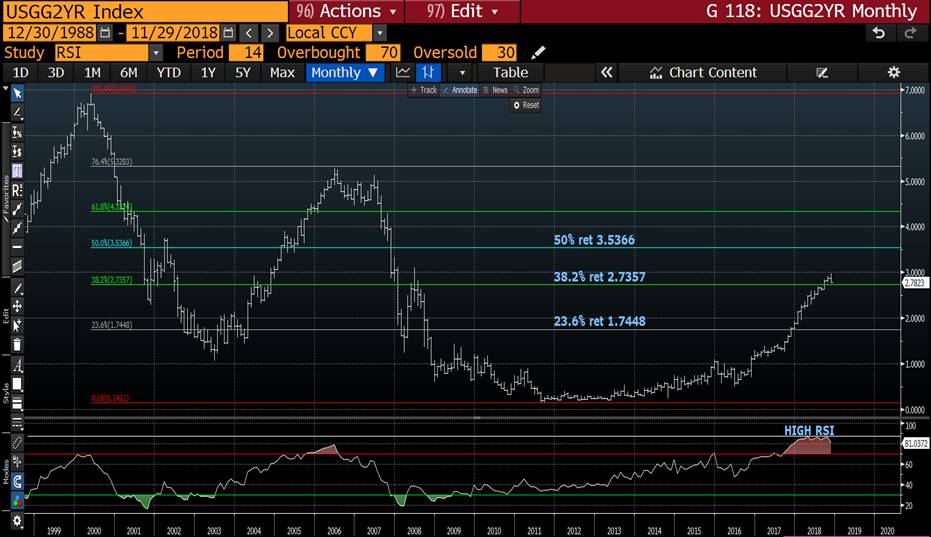Toggle the News overlay
Viewport: 931px width, 537px height.
coord(495,90)
